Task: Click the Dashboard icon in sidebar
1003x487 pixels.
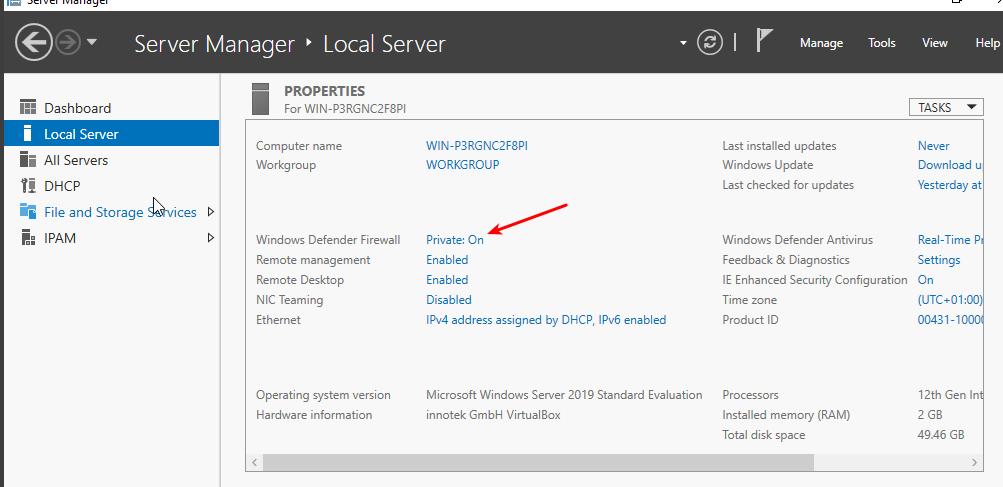Action: [28, 108]
